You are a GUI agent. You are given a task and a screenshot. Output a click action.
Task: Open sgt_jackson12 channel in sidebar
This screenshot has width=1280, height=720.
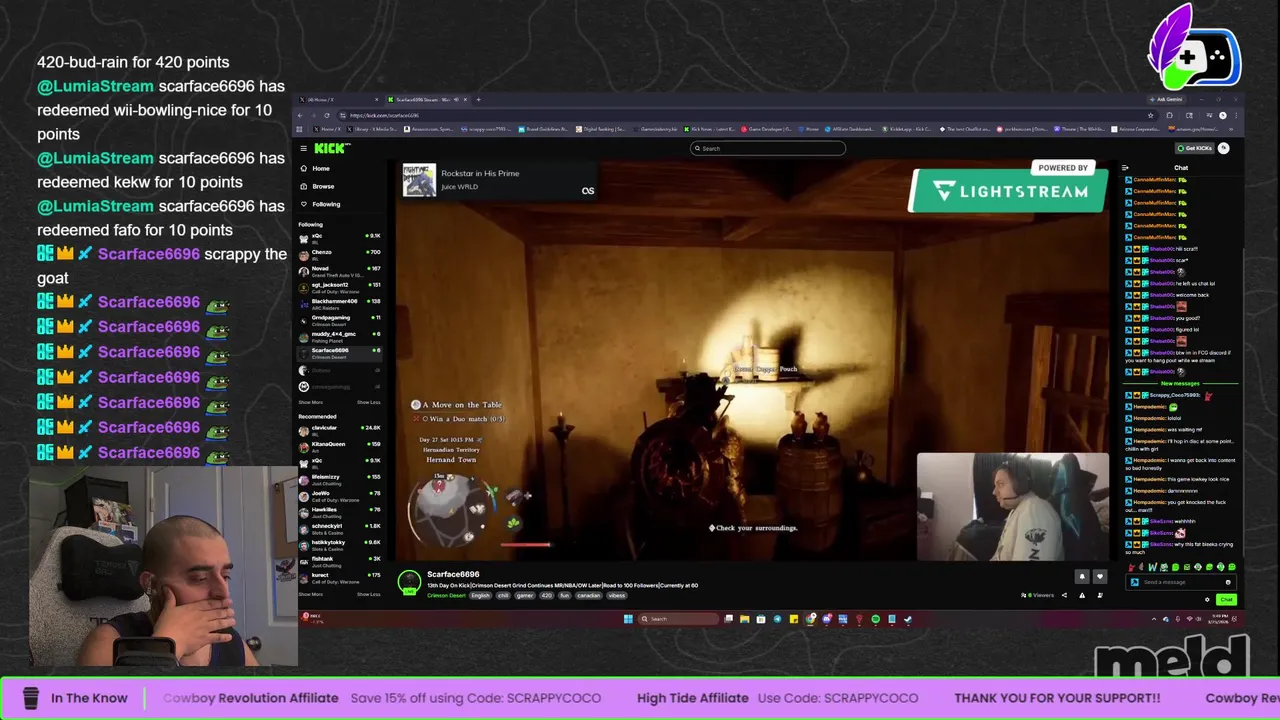coord(340,286)
